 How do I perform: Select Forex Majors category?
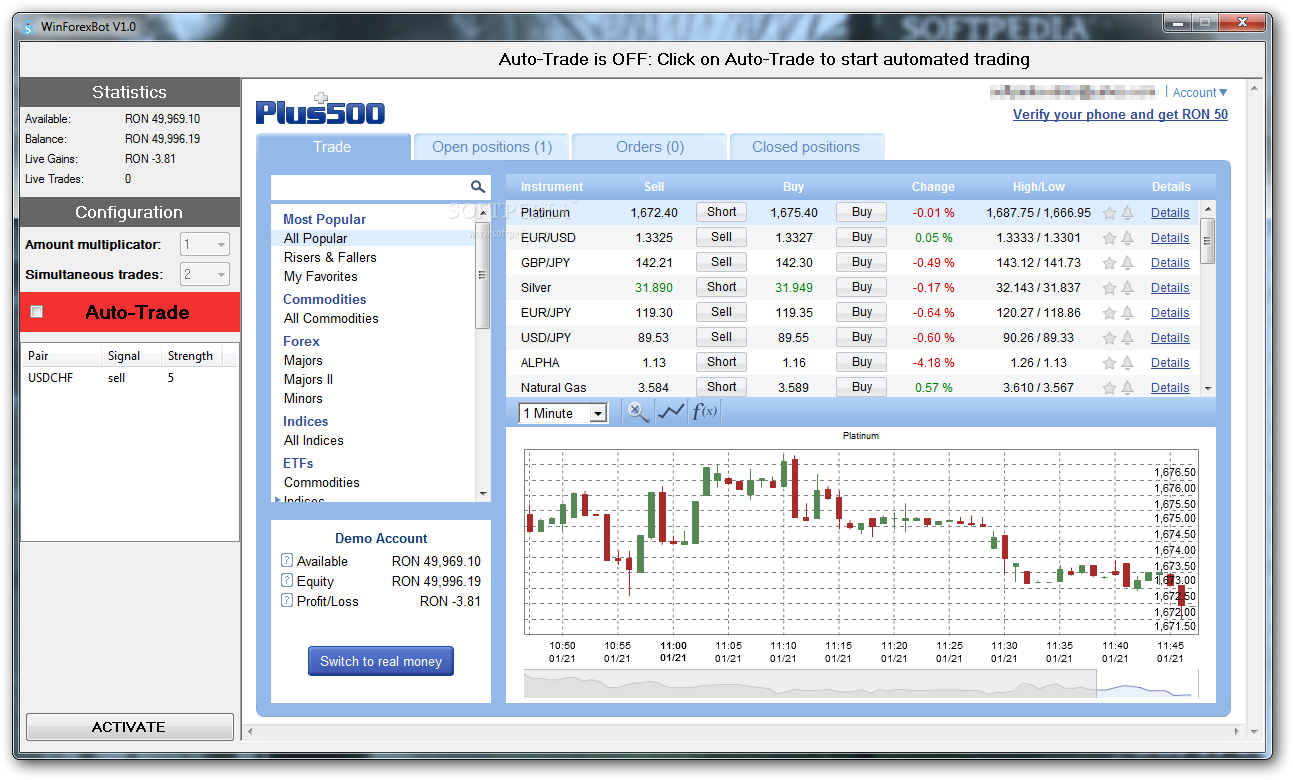(303, 360)
